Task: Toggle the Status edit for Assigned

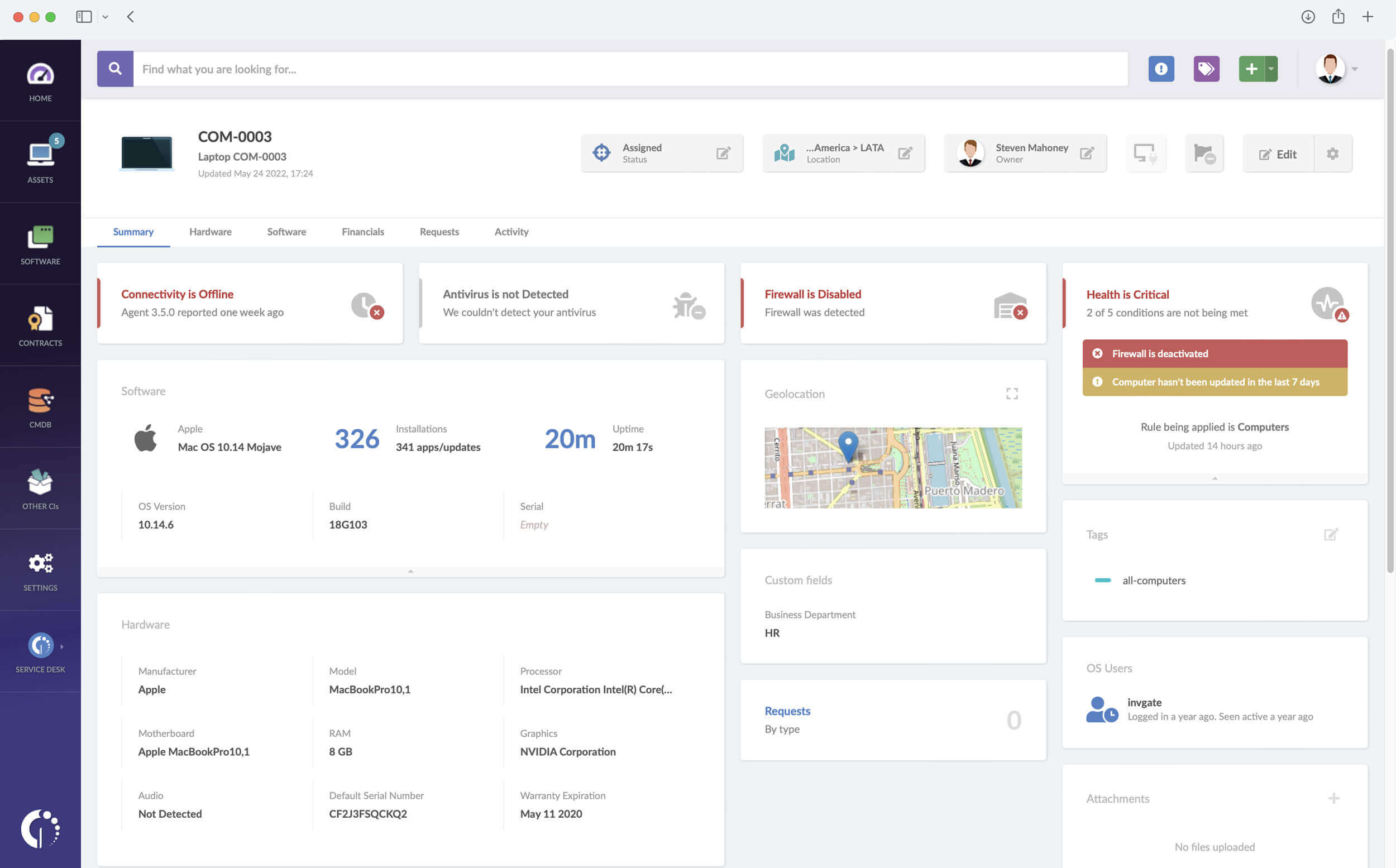Action: click(725, 152)
